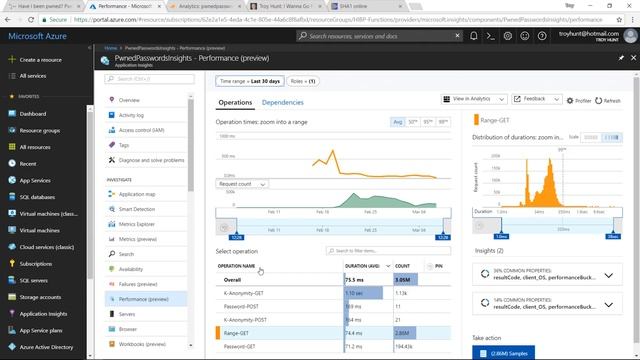Image resolution: width=640 pixels, height=360 pixels.
Task: Open Azure Active Directory in the sidebar
Action: pyautogui.click(x=46, y=347)
